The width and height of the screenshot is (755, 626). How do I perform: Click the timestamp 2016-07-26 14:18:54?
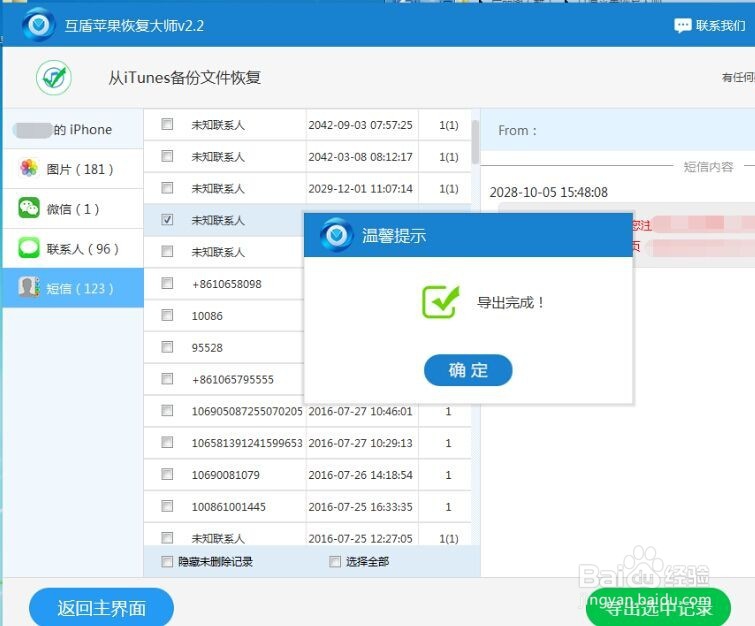point(360,475)
